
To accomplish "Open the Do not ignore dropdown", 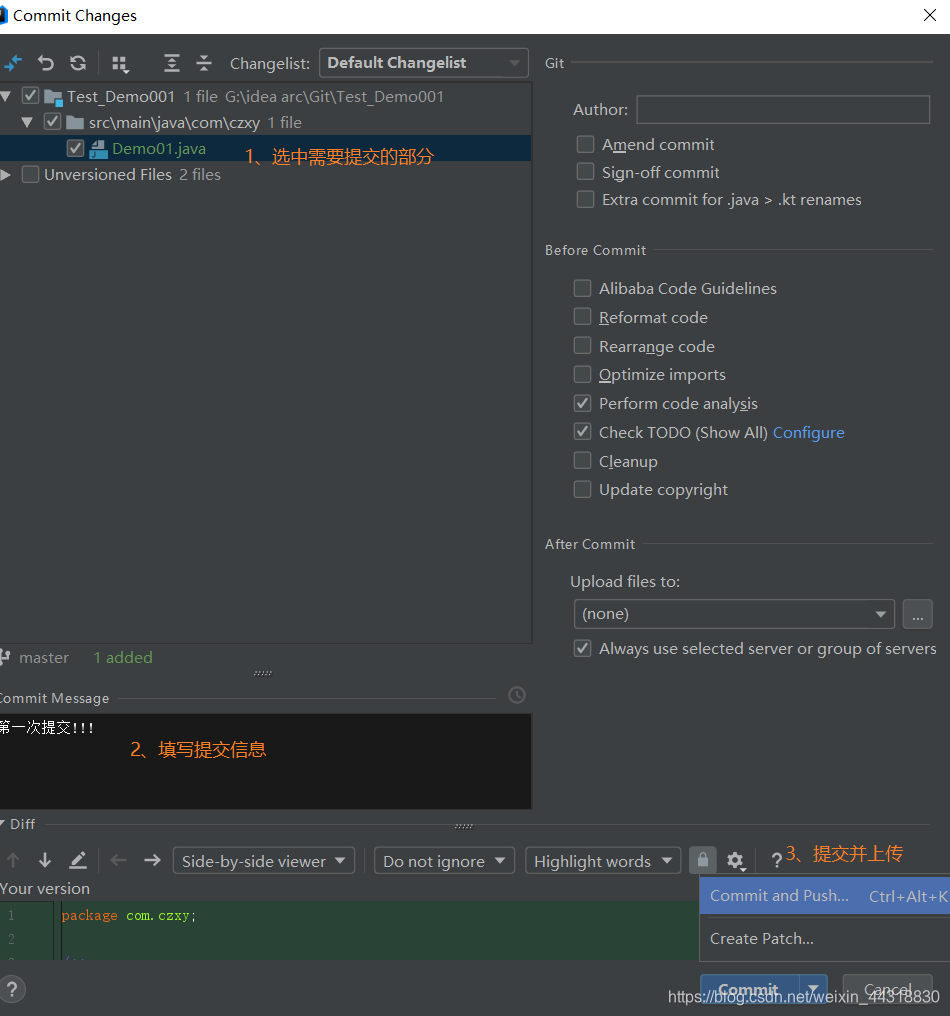I will tap(445, 860).
